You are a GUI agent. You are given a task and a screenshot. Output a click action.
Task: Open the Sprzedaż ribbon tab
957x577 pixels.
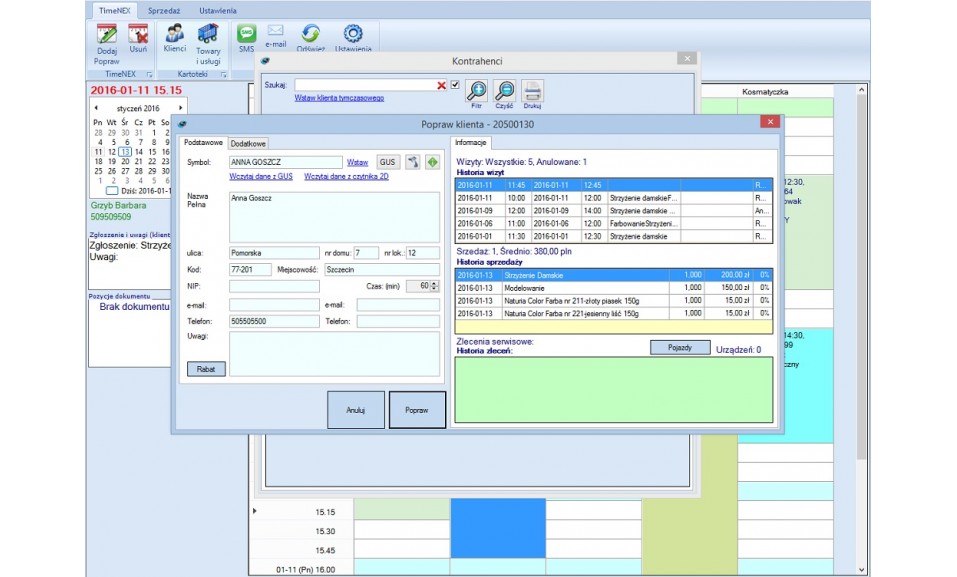click(x=164, y=9)
